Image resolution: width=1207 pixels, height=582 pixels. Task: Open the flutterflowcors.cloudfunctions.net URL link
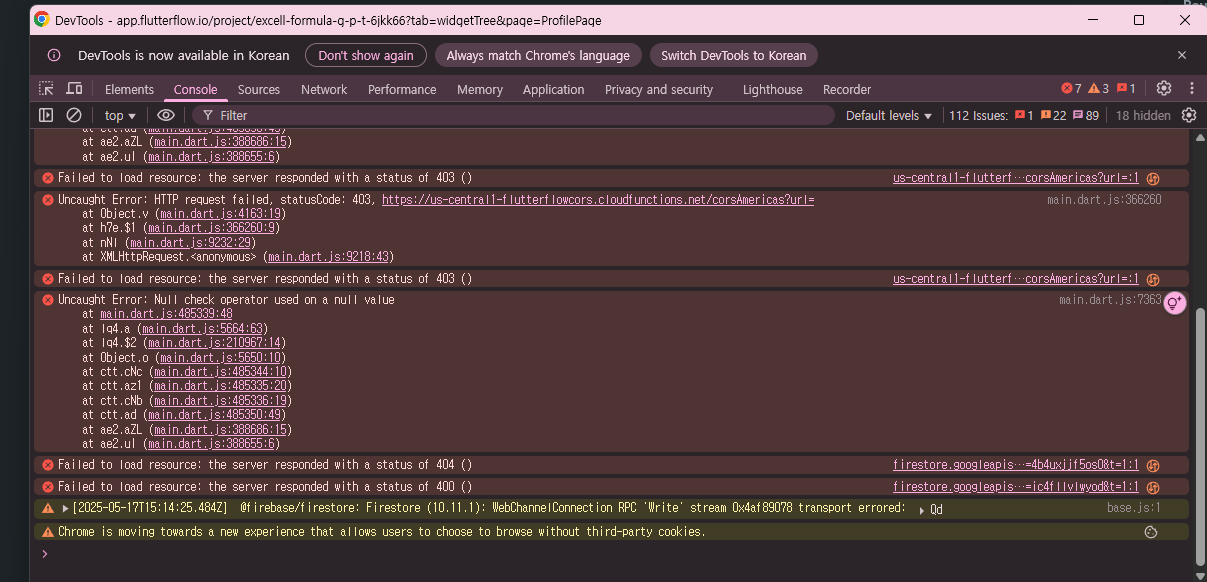coord(598,200)
